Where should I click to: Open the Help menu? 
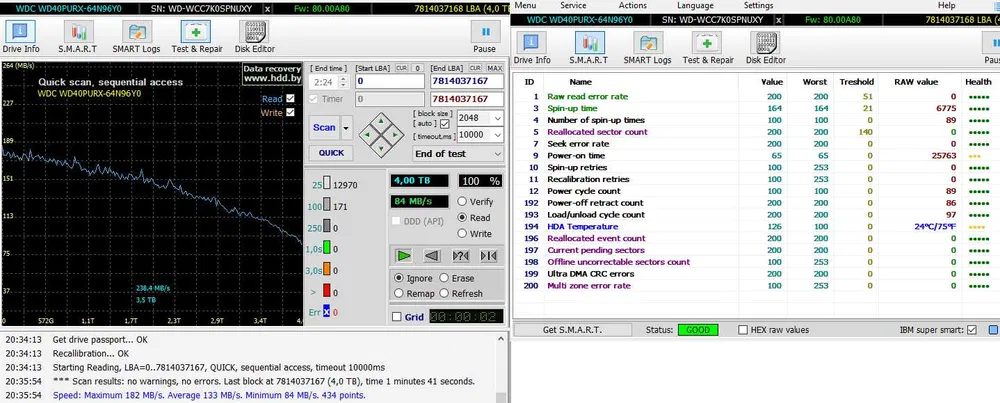946,5
